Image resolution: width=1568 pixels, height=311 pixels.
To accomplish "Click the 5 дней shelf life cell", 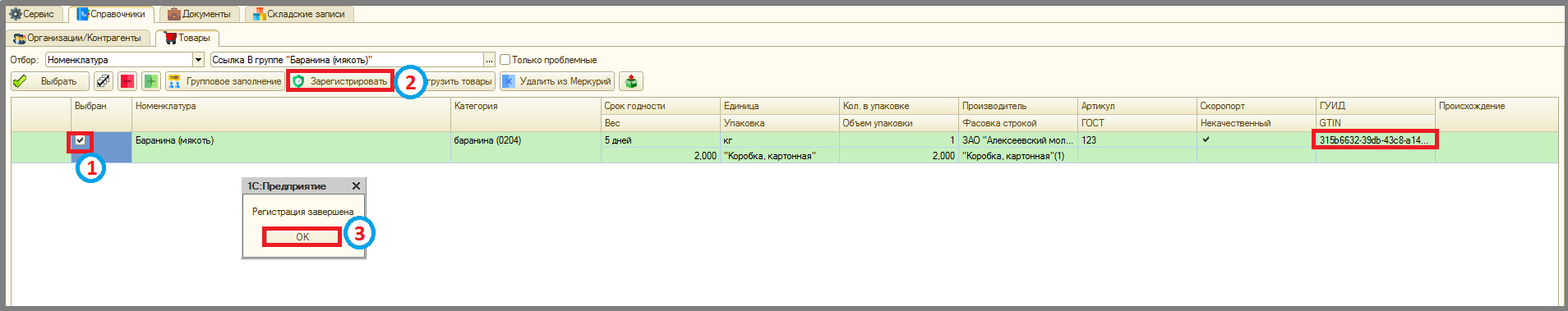I will pyautogui.click(x=660, y=140).
